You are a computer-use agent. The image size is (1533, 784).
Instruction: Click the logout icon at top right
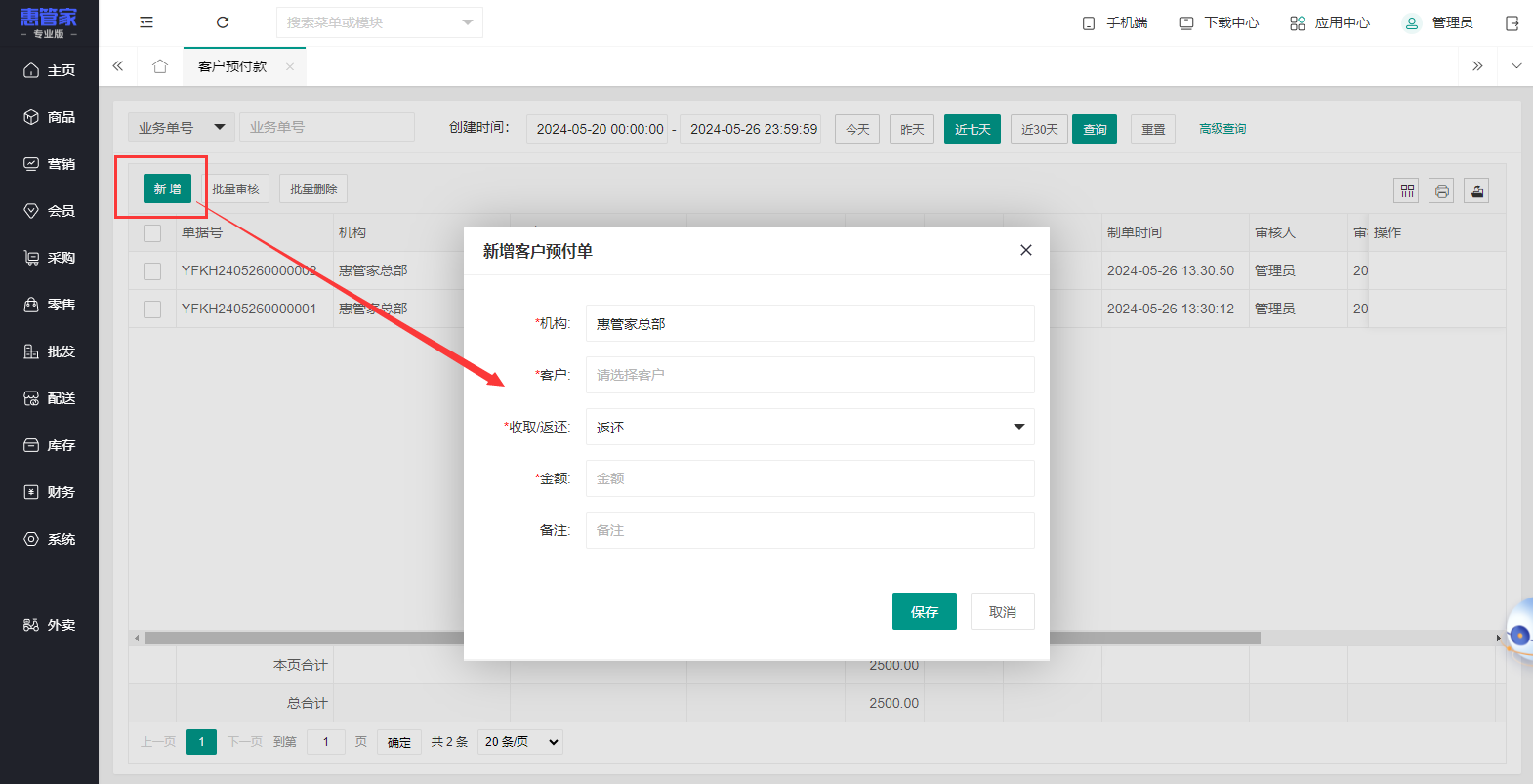[x=1512, y=23]
